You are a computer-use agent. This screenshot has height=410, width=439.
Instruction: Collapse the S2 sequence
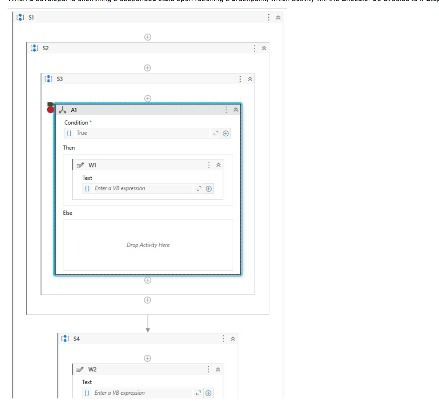(264, 48)
